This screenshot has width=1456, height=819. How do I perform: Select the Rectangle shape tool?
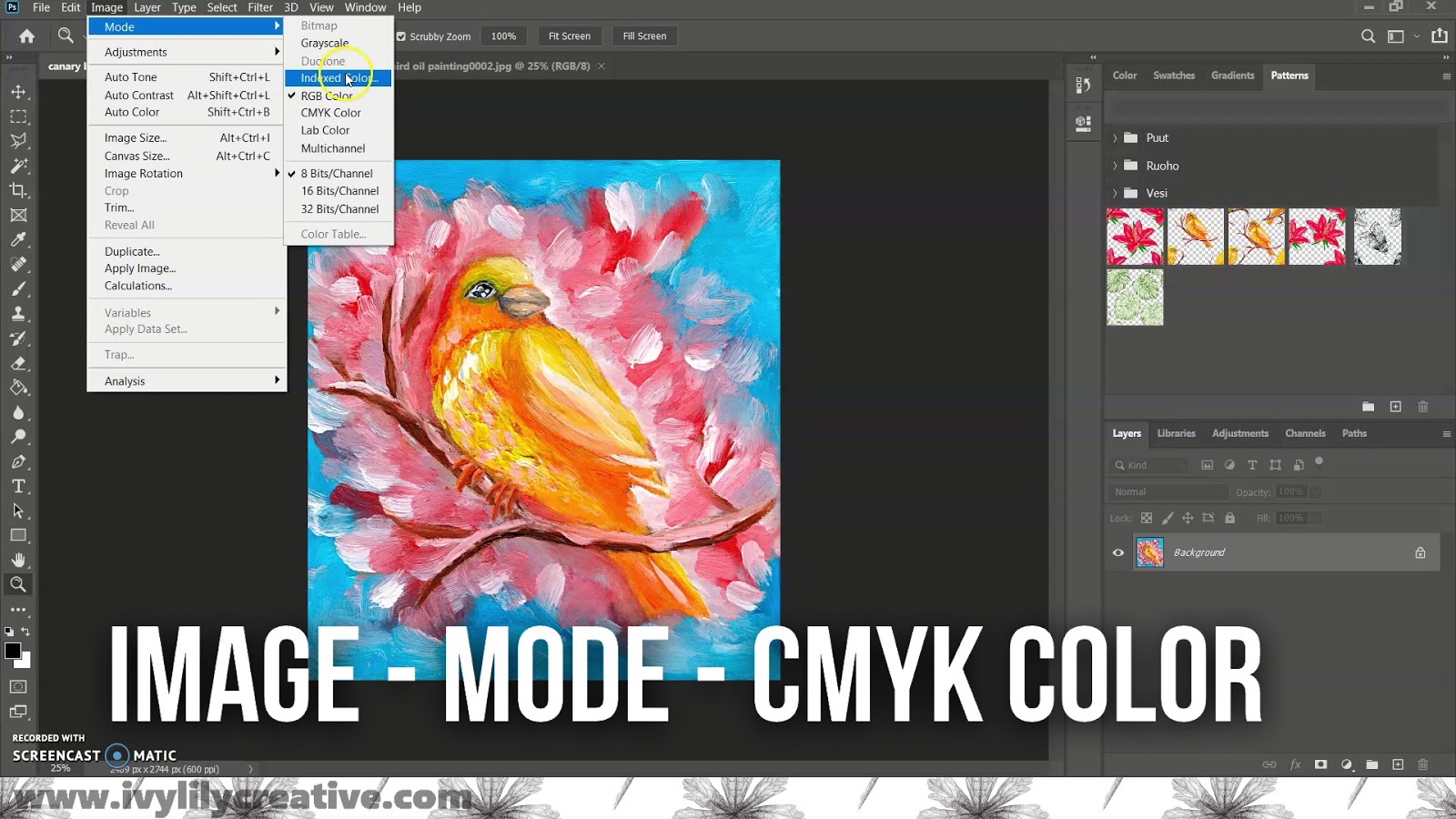(18, 535)
